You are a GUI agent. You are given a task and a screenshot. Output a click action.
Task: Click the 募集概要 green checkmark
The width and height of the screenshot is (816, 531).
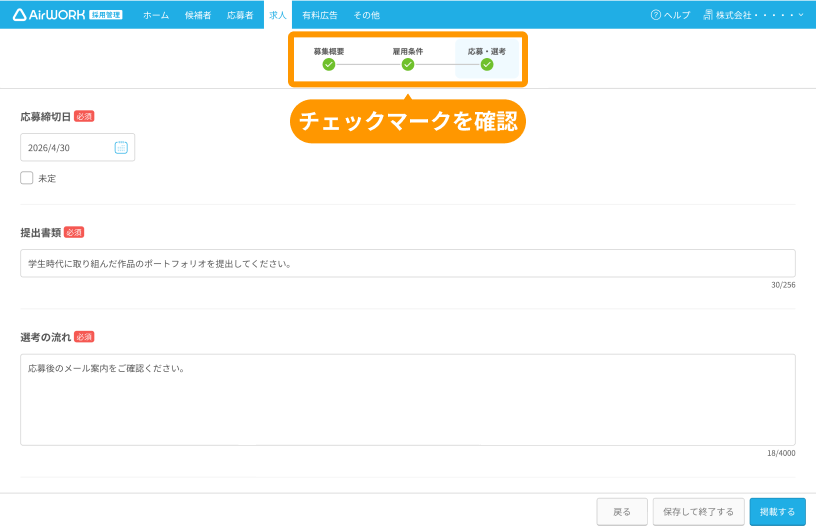pos(329,65)
